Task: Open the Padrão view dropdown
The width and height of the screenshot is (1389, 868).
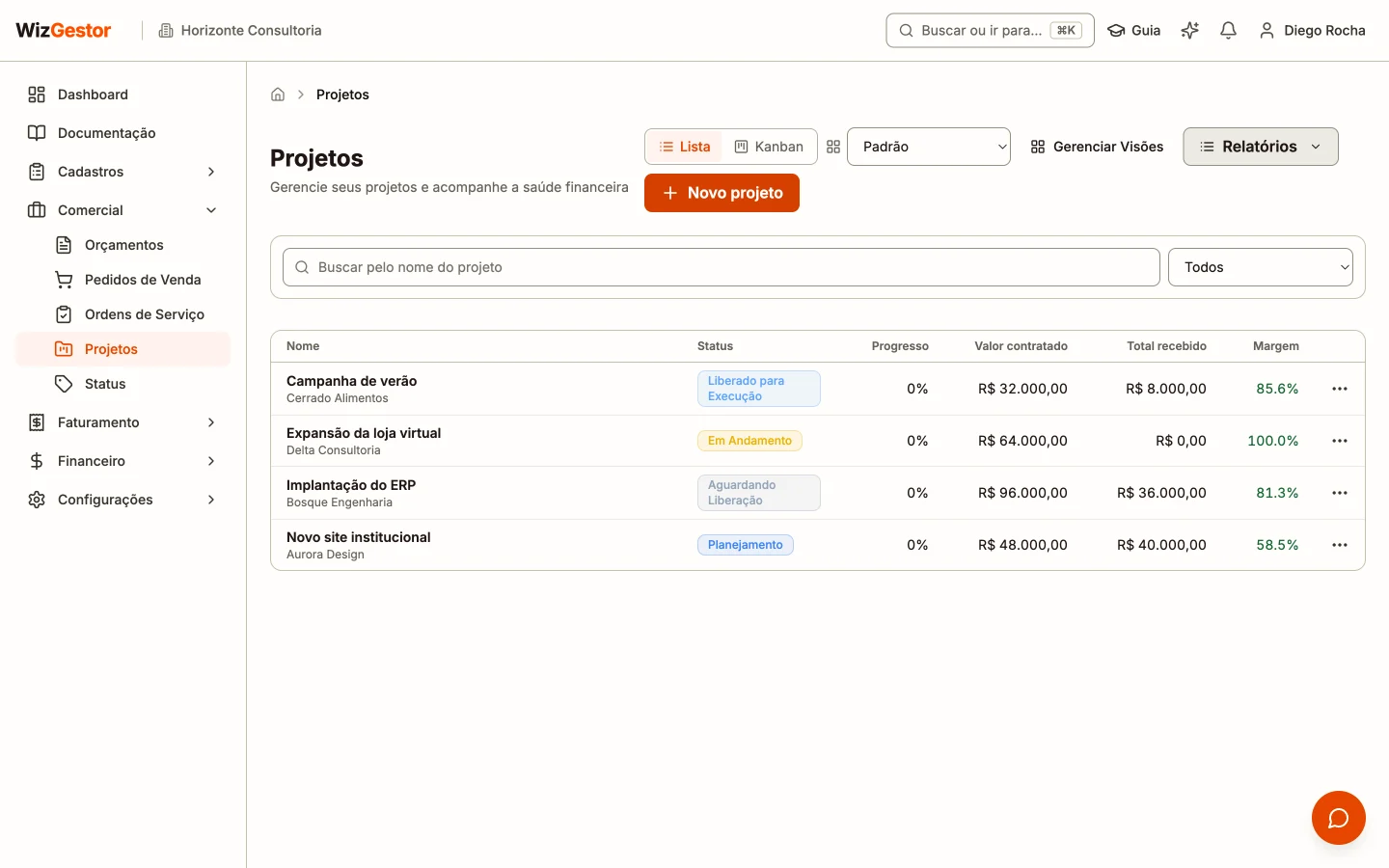Action: pos(929,147)
